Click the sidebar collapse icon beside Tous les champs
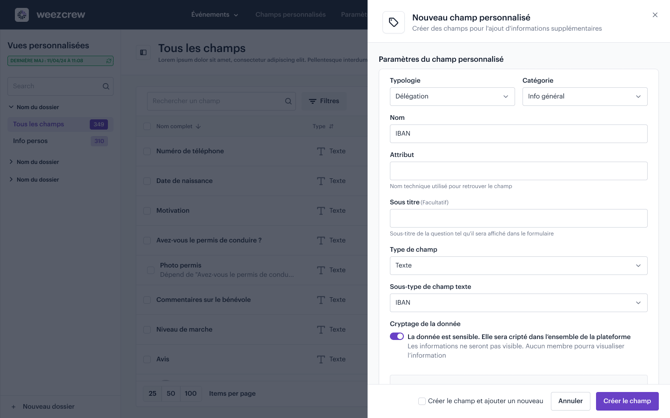This screenshot has height=418, width=670. 143,52
